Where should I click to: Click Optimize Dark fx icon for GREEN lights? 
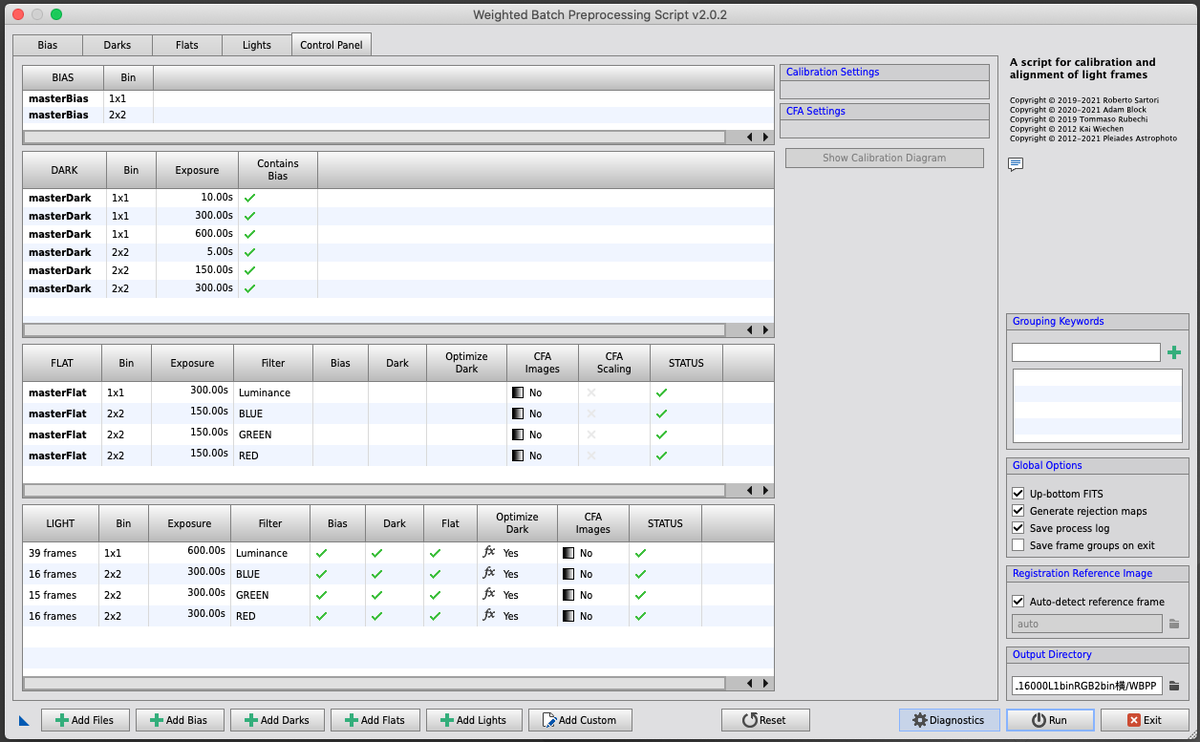tap(489, 594)
